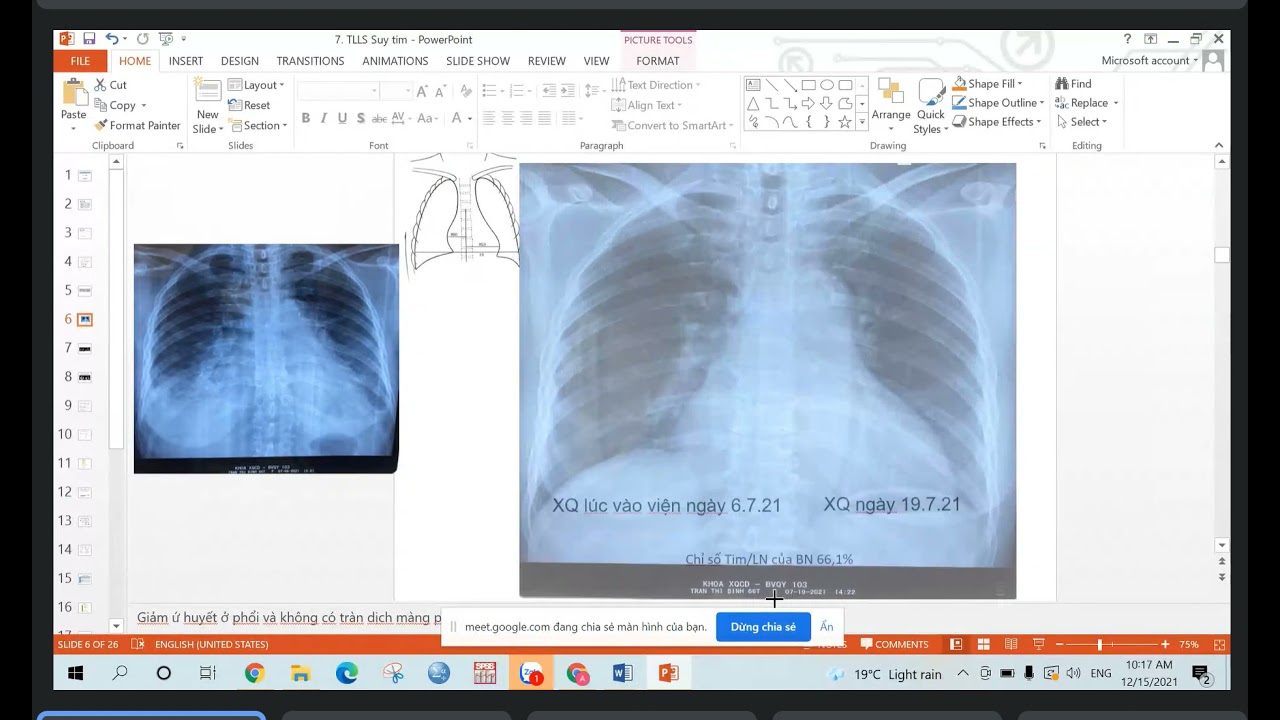Switch to the DESIGN tab

240,61
